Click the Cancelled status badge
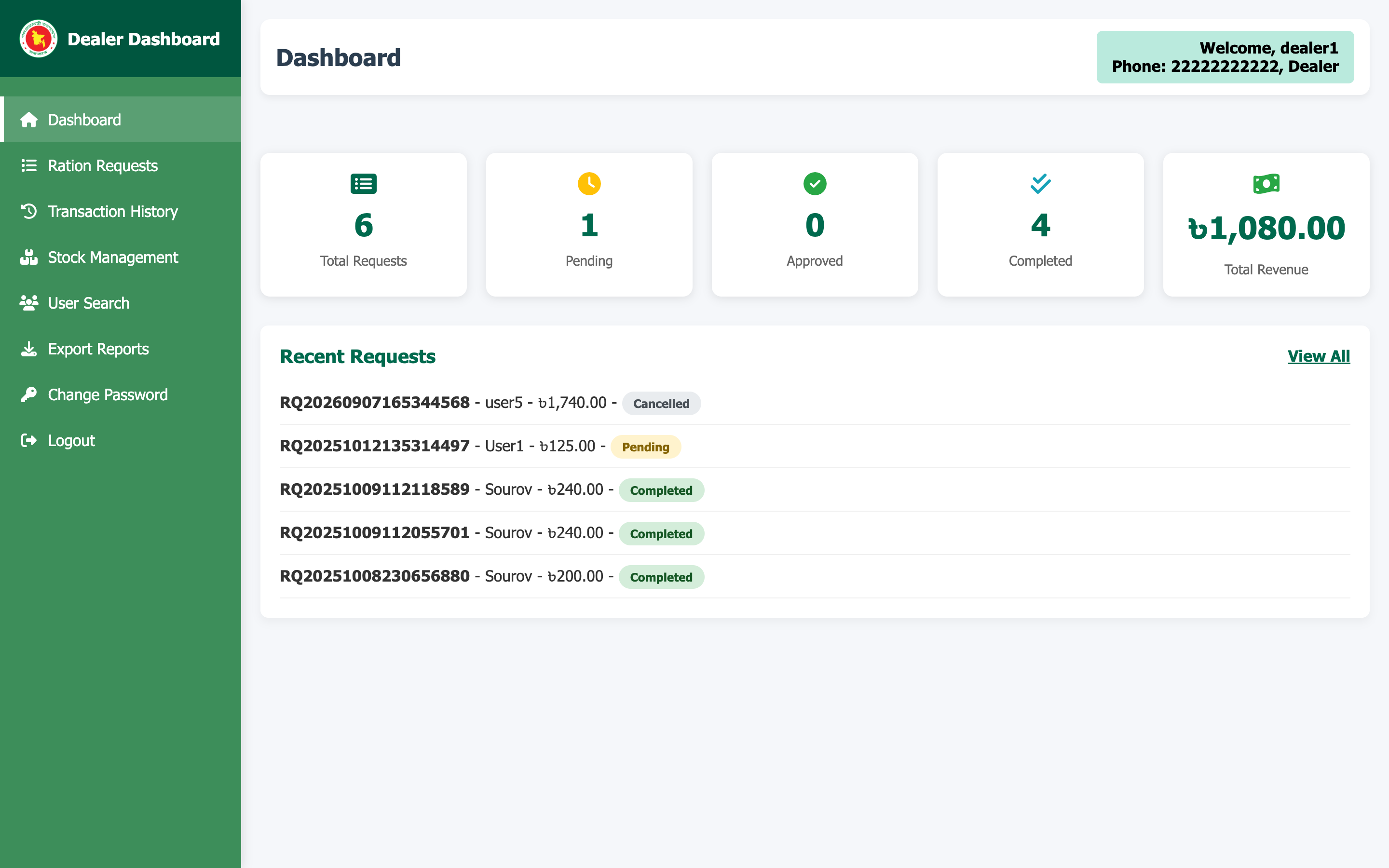Screen dimensions: 1389x868 [661, 404]
